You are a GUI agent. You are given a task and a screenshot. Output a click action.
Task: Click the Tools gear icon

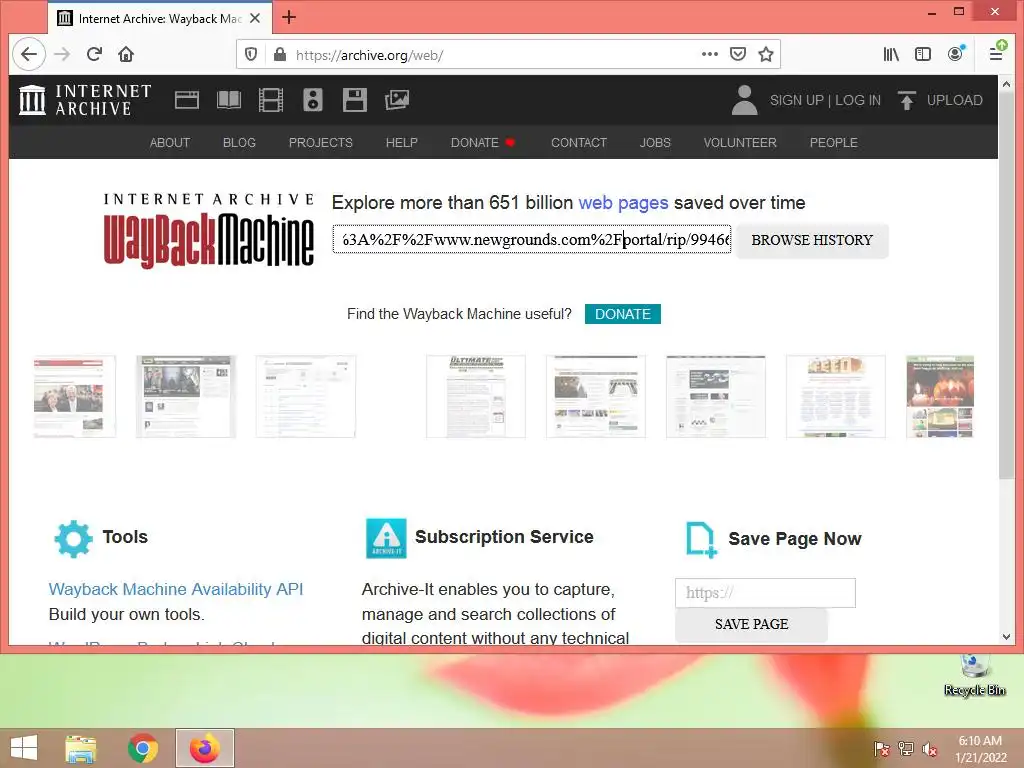73,539
